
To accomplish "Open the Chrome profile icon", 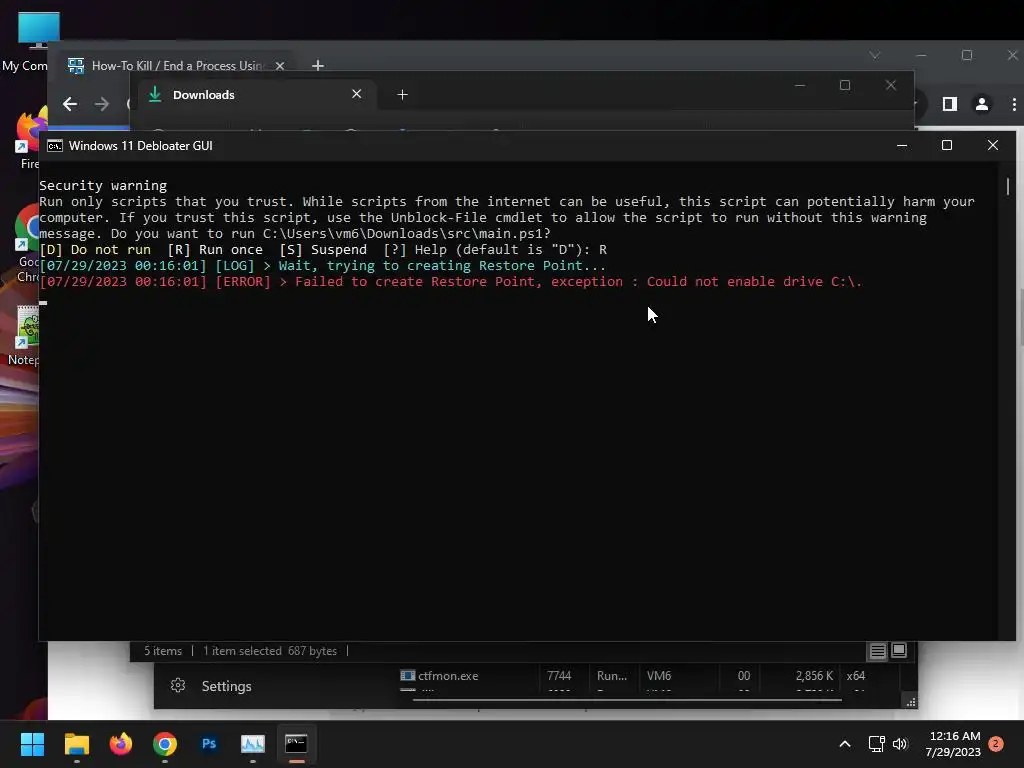I will pos(982,104).
